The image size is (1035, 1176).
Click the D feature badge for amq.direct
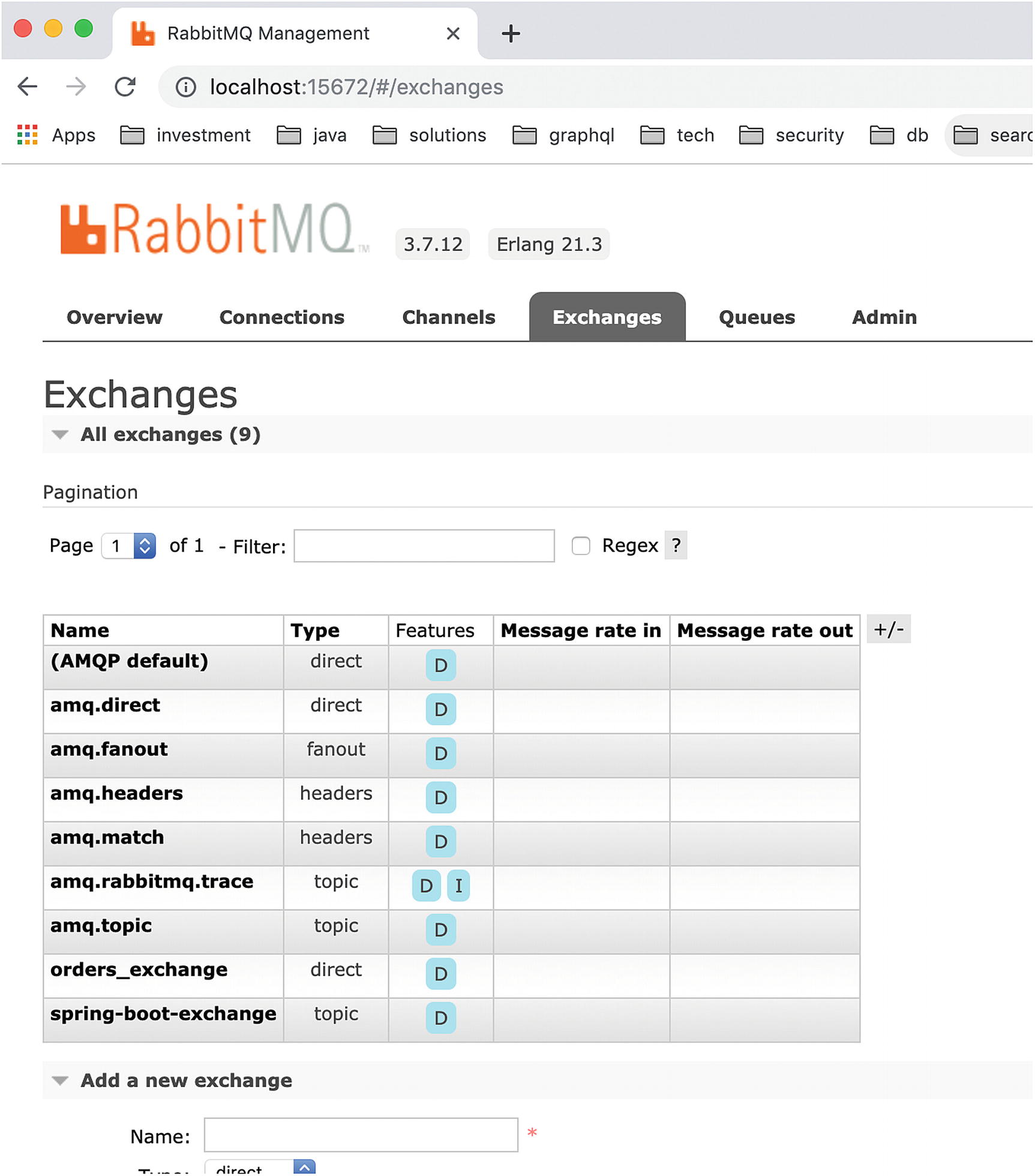point(440,709)
